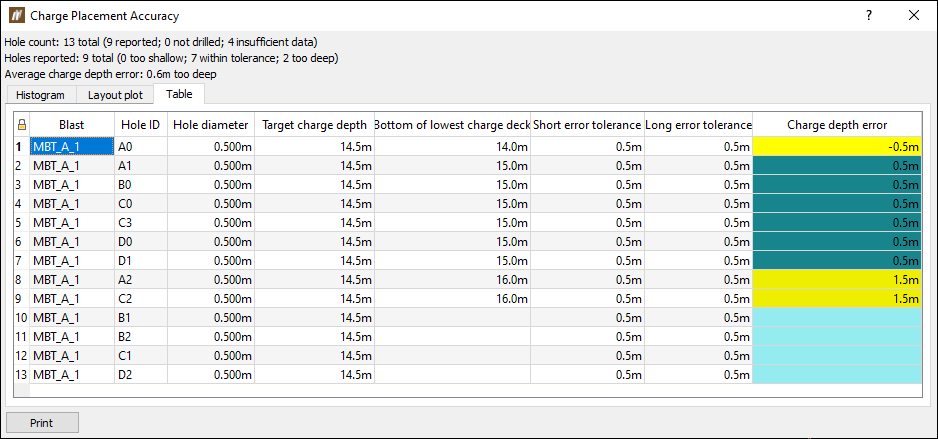The image size is (938, 439).
Task: Click the 16.0m lowest charge deck value for A2
Action: tap(452, 279)
